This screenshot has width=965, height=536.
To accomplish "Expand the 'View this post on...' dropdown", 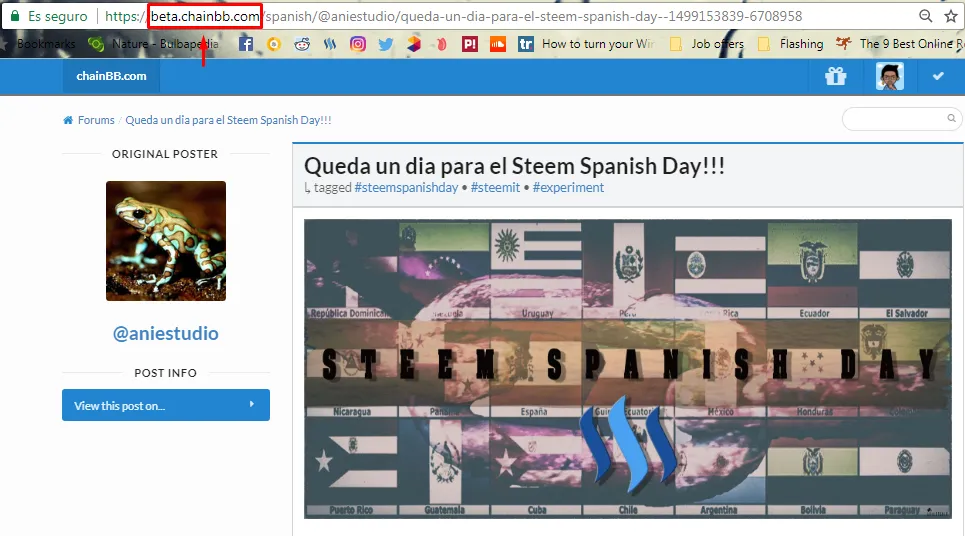I will click(x=166, y=405).
